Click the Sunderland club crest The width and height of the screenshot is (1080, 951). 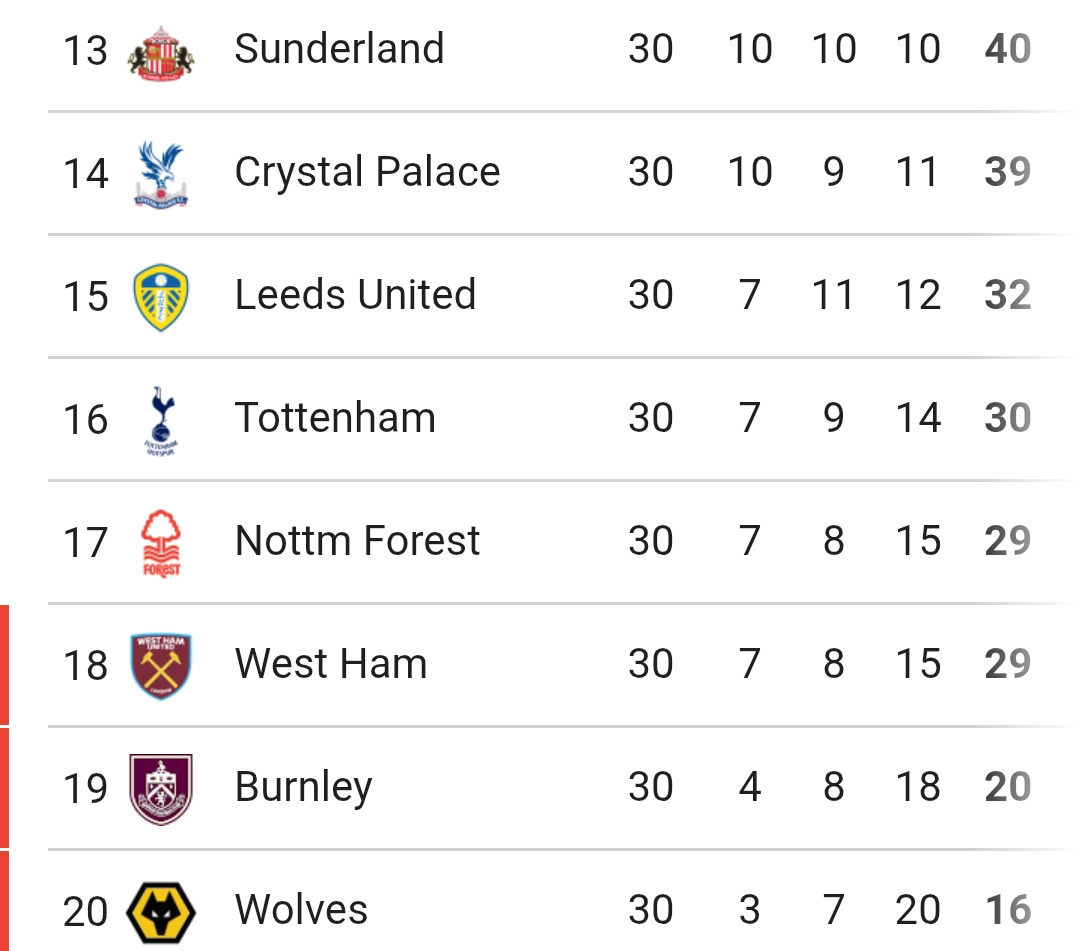coord(160,54)
